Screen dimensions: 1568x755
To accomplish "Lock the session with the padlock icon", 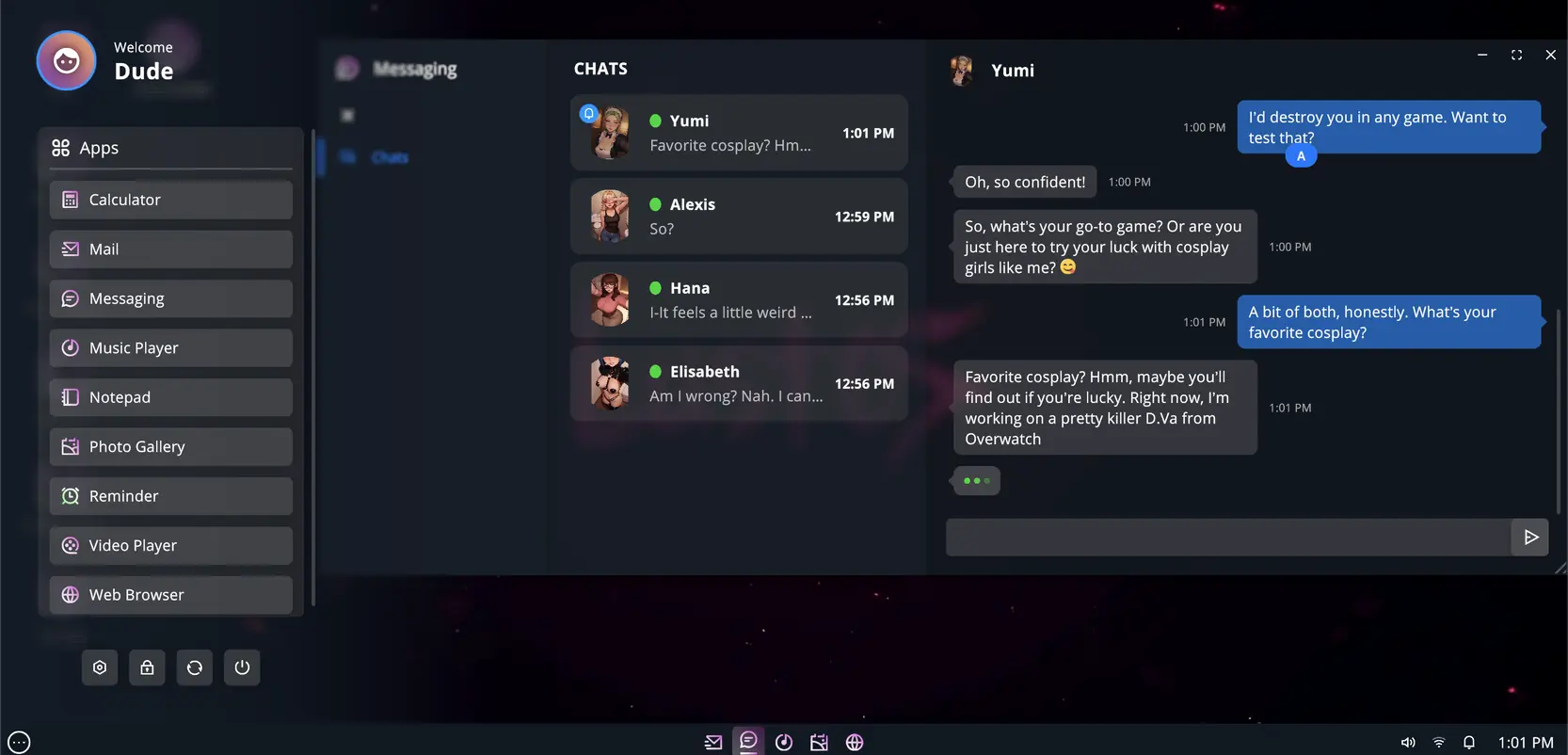I will tap(147, 667).
